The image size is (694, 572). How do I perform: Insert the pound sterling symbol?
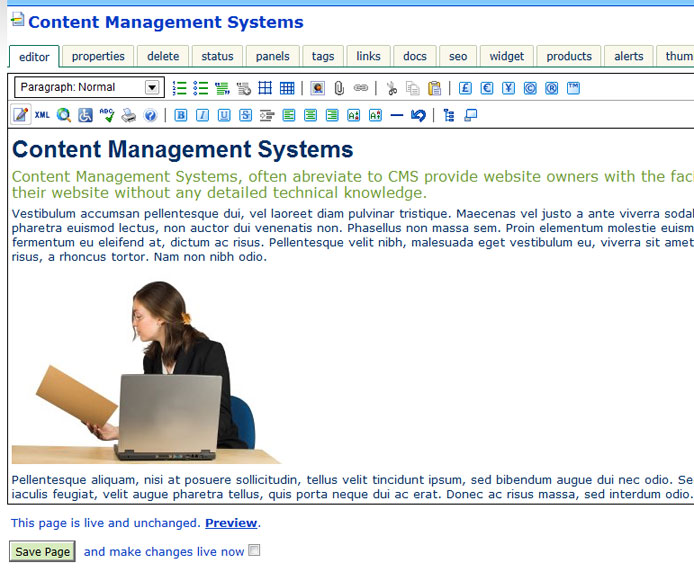pos(464,88)
